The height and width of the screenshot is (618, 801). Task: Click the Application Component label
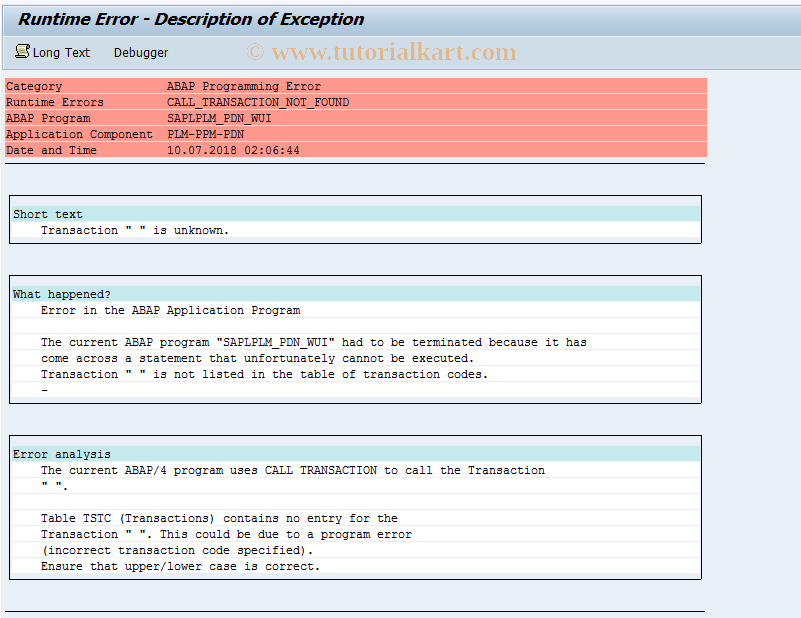79,134
